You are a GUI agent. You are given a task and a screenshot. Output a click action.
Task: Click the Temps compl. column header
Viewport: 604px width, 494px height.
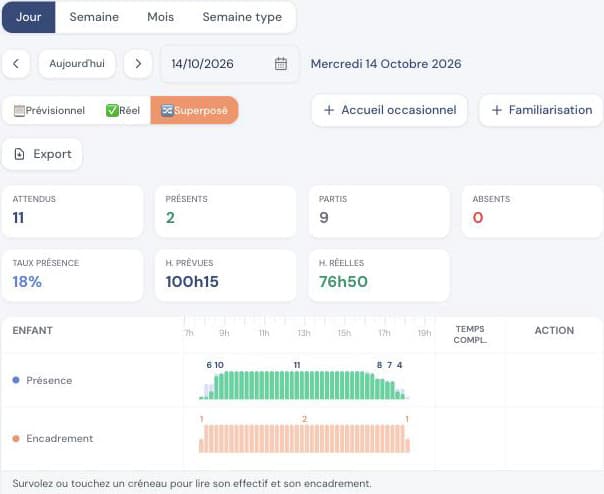tap(470, 334)
